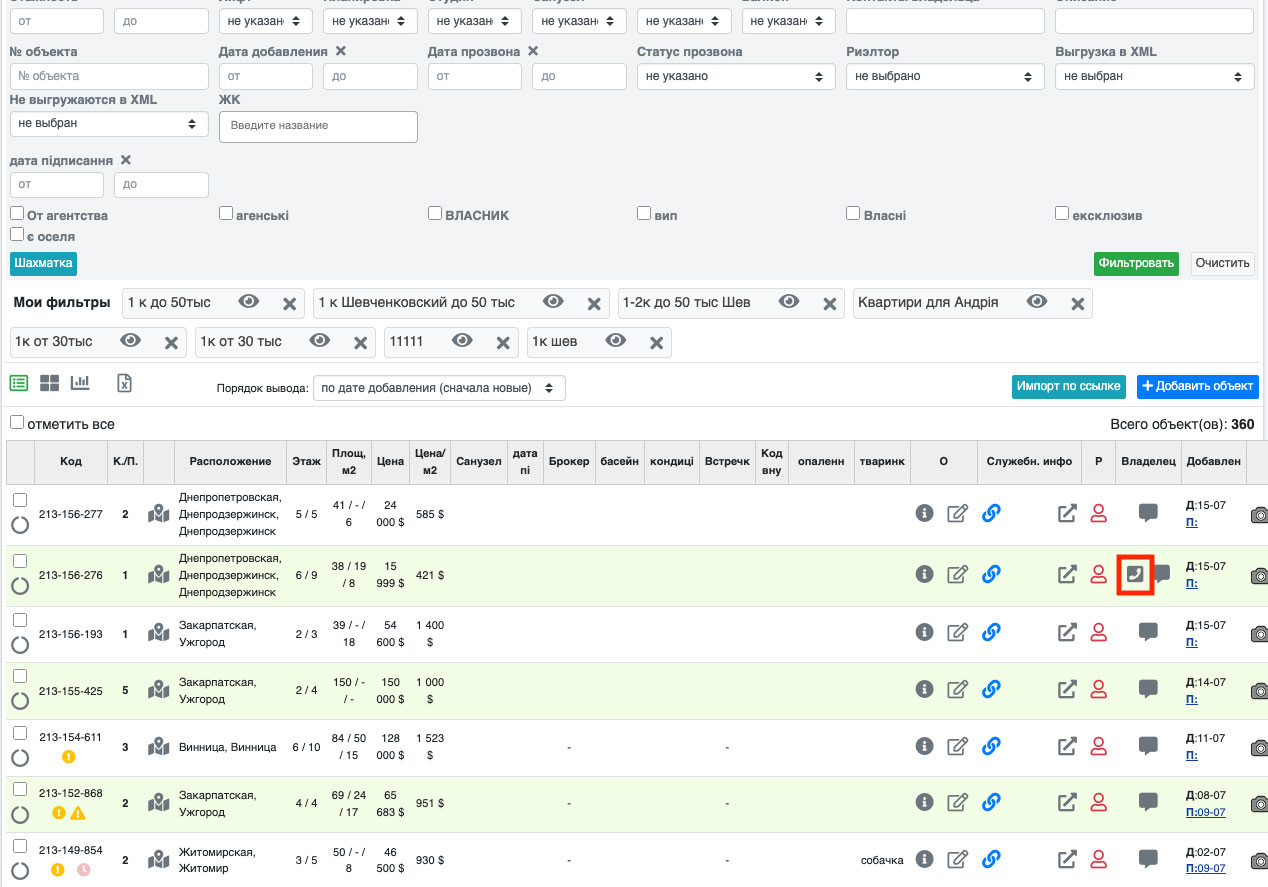Viewport: 1268px width, 887px height.
Task: Click the chain link icon for 213-154-611
Action: pyautogui.click(x=991, y=746)
